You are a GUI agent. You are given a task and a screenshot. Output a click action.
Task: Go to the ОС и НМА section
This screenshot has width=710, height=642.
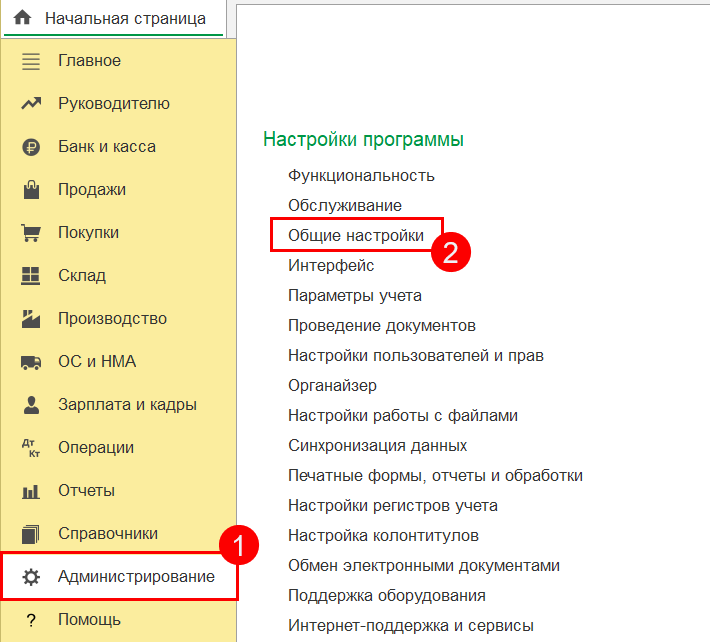click(97, 361)
